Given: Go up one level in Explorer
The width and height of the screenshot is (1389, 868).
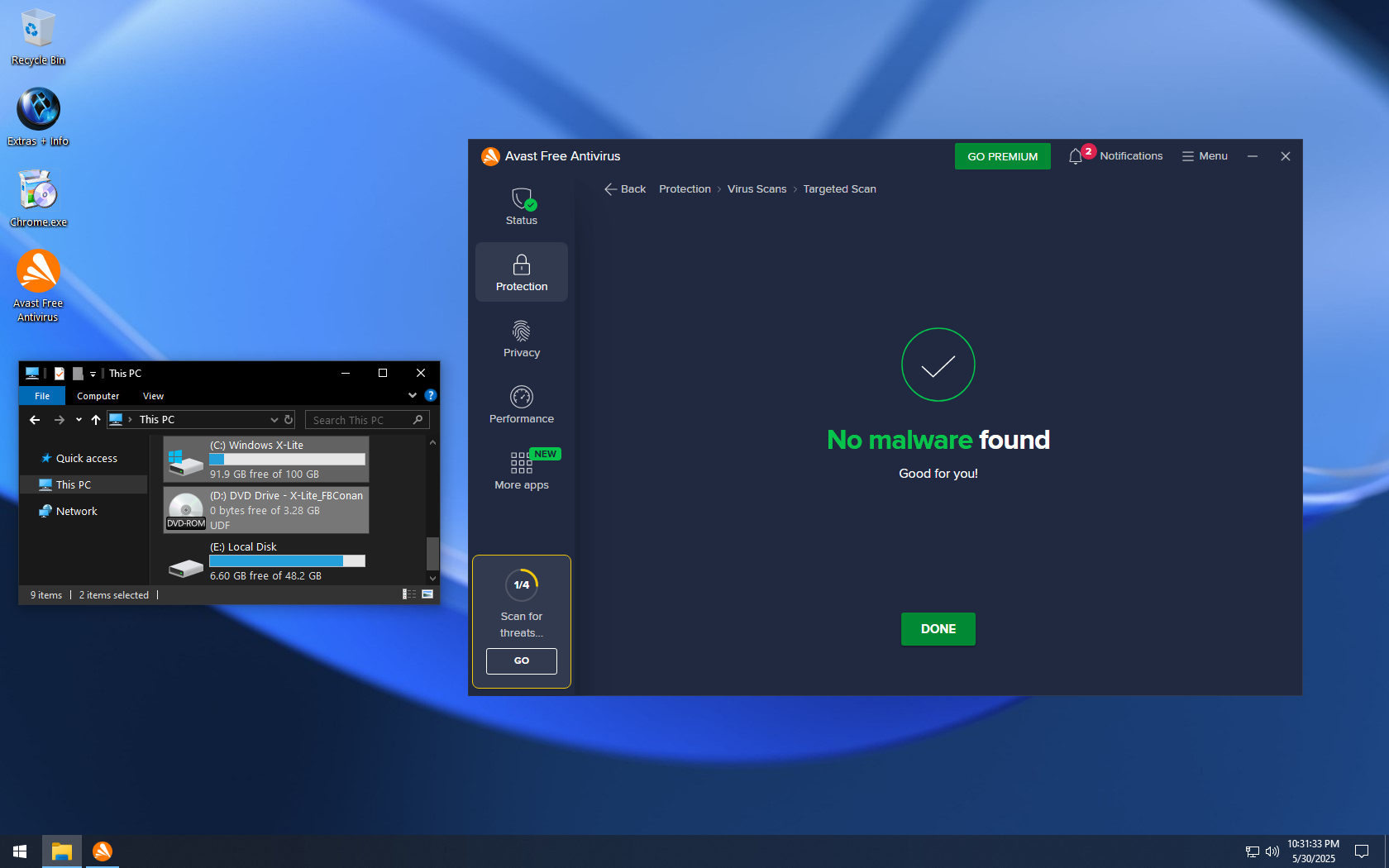Looking at the screenshot, I should tap(96, 420).
